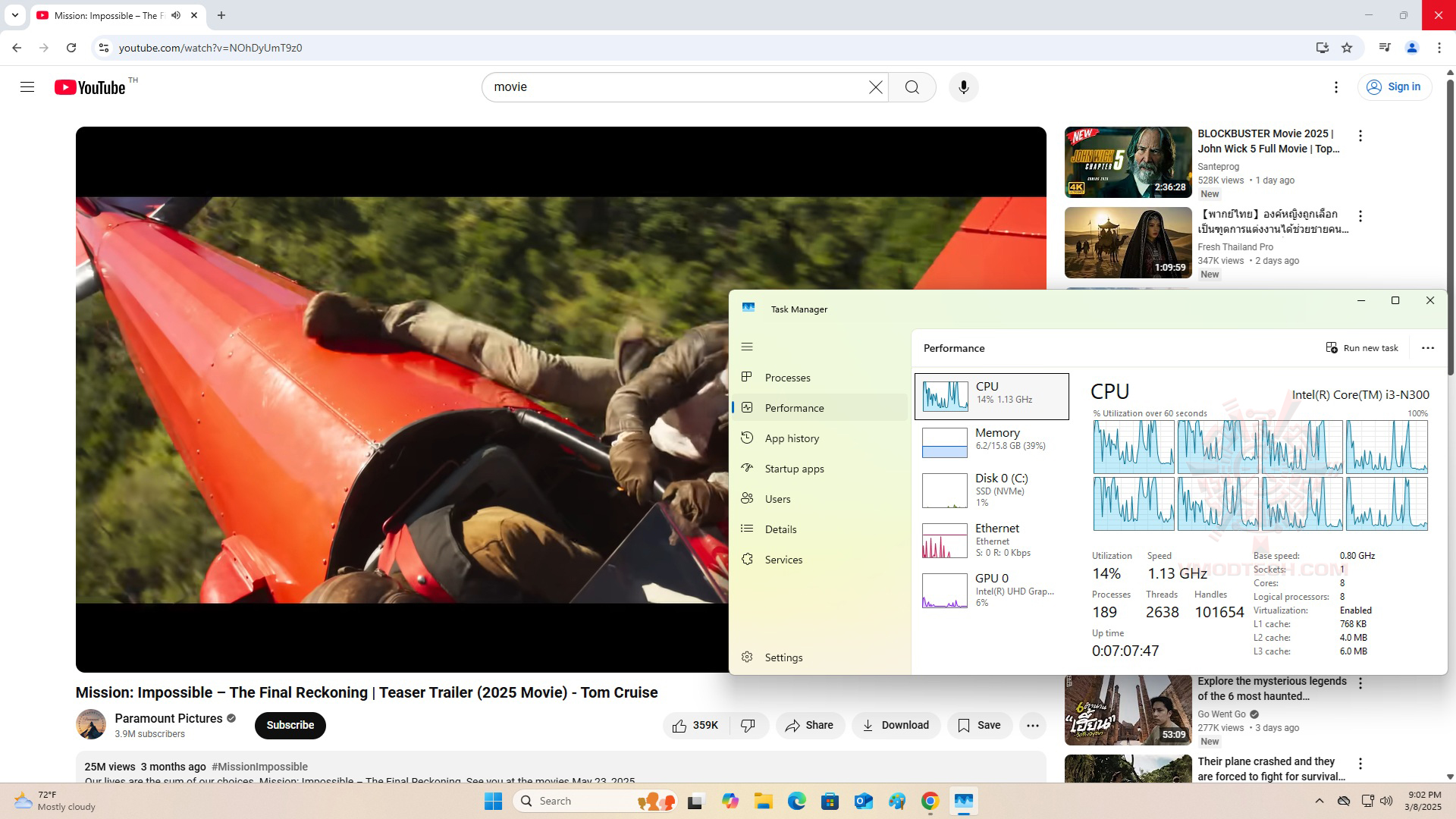The height and width of the screenshot is (819, 1456).
Task: Click the YouTube search magnifier button
Action: (x=912, y=87)
